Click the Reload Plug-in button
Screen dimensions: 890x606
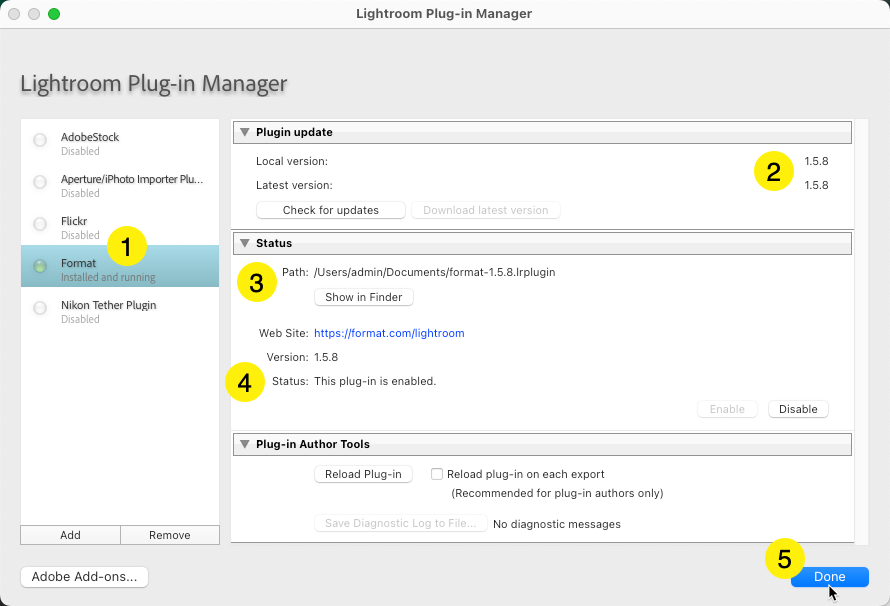pos(363,474)
